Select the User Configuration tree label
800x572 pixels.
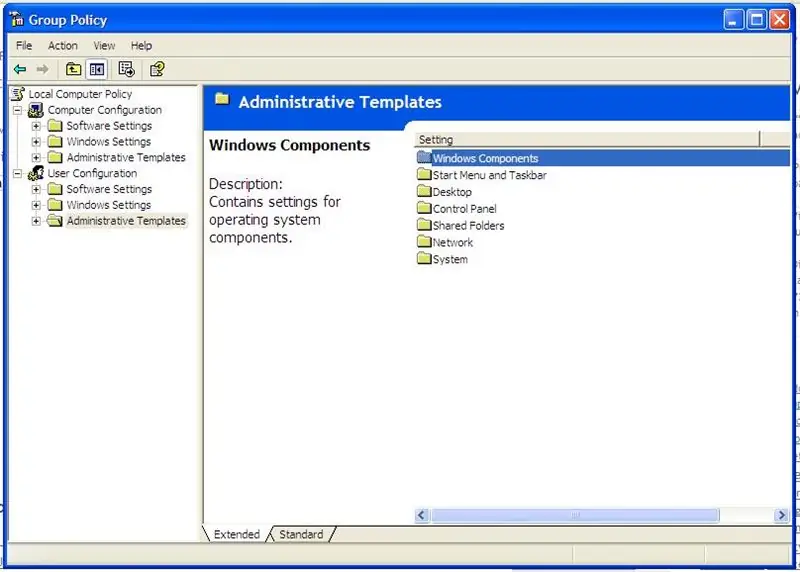pyautogui.click(x=92, y=173)
